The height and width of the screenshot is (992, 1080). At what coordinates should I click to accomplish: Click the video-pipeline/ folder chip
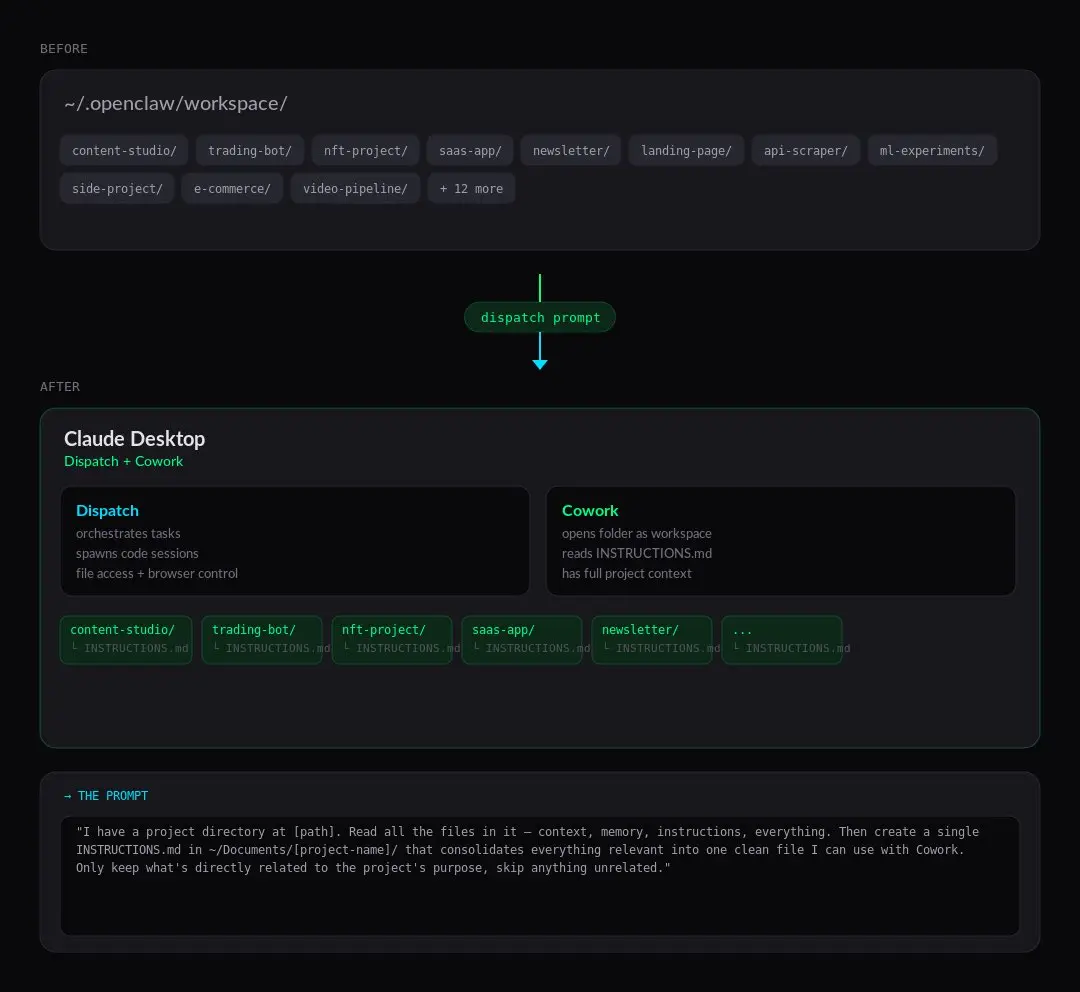(x=355, y=188)
